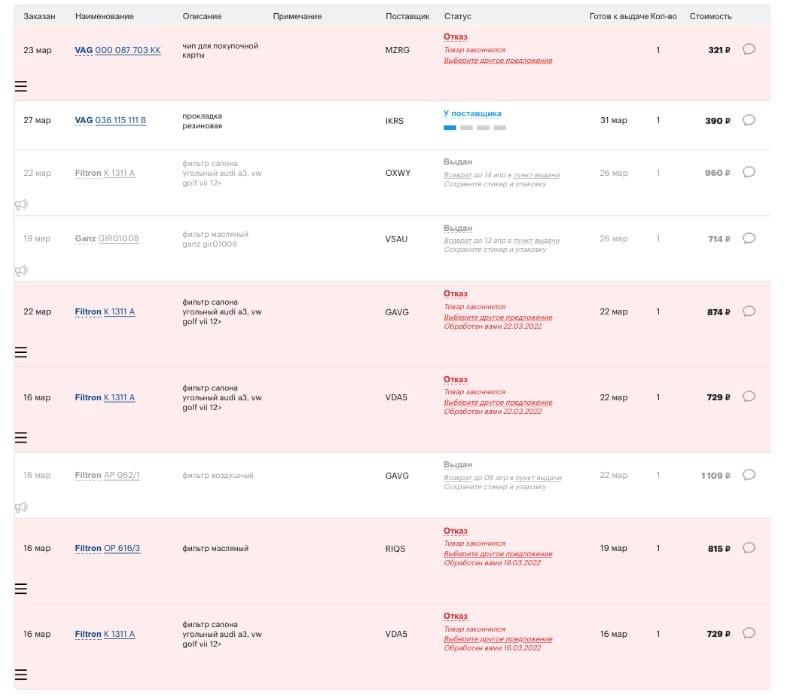Viewport: 790px width, 697px height.
Task: Click the У поставщика status text
Action: pyautogui.click(x=472, y=114)
